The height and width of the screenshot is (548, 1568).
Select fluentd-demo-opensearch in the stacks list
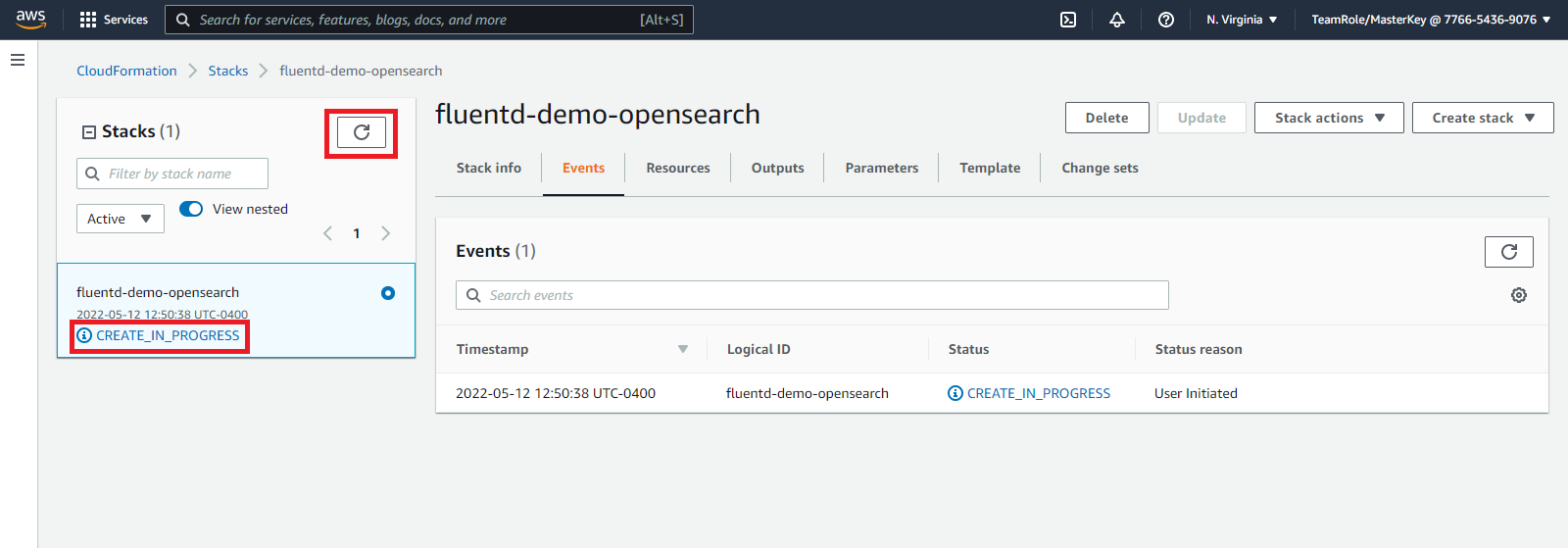[158, 292]
